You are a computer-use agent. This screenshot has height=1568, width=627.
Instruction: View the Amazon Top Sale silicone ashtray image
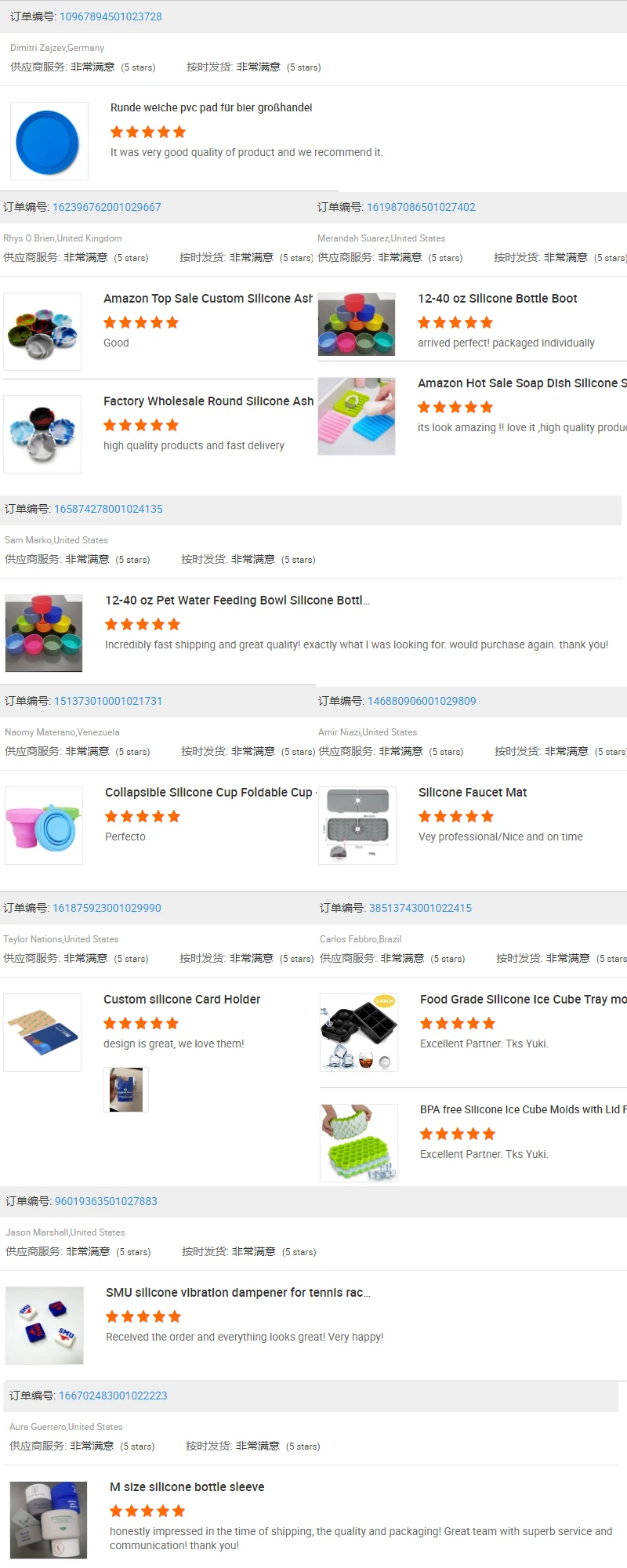42,332
